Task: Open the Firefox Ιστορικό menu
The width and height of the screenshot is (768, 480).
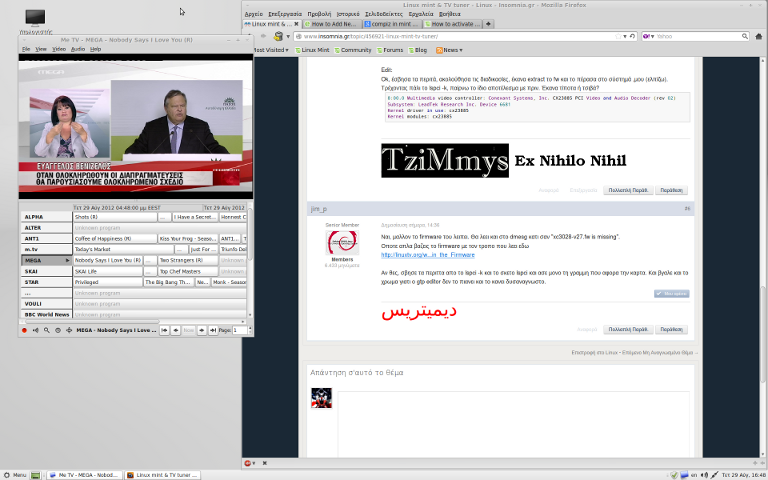Action: click(348, 14)
